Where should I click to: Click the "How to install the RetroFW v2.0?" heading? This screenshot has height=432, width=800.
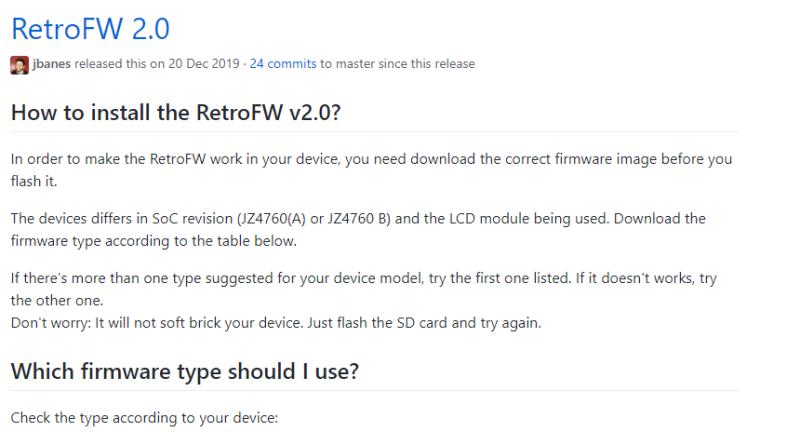(x=176, y=111)
